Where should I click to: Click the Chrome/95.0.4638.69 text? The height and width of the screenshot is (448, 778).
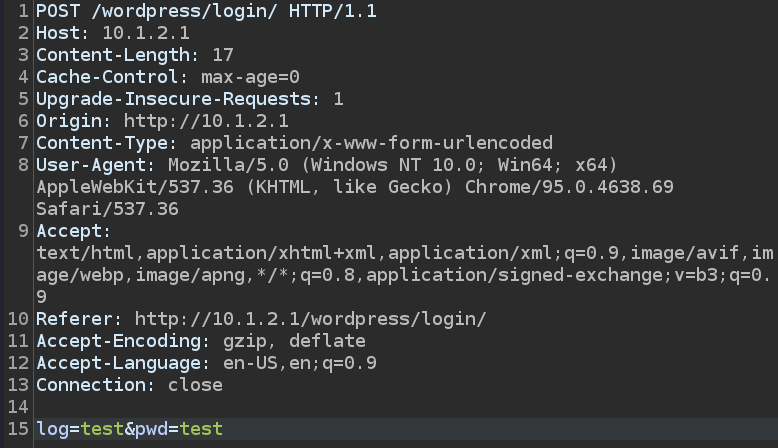[x=569, y=187]
